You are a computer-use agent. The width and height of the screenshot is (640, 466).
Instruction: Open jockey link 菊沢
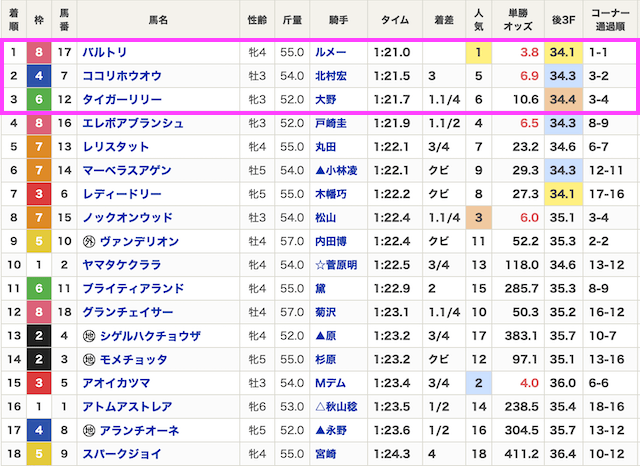click(326, 313)
